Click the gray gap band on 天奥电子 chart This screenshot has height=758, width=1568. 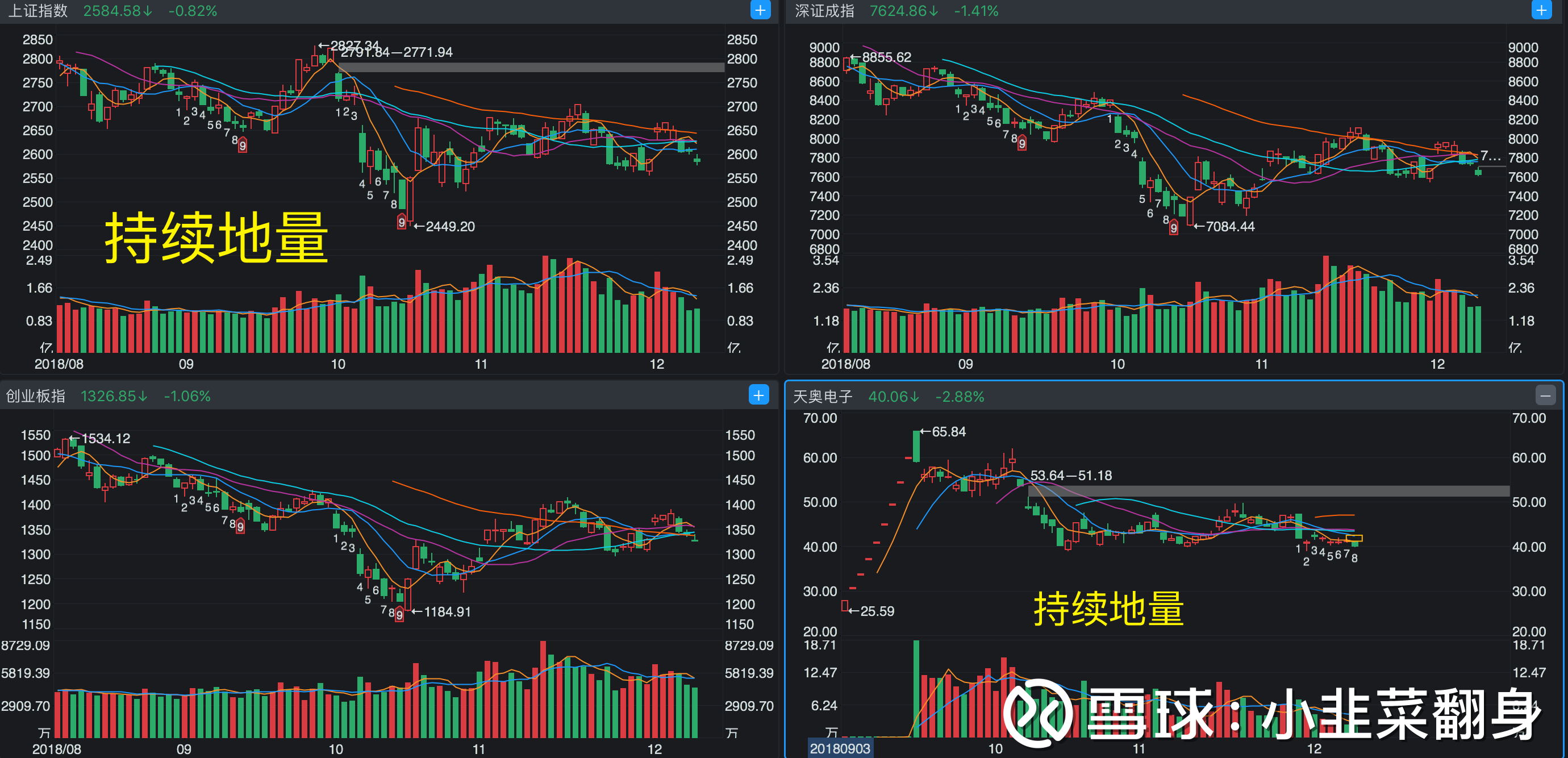click(1269, 491)
